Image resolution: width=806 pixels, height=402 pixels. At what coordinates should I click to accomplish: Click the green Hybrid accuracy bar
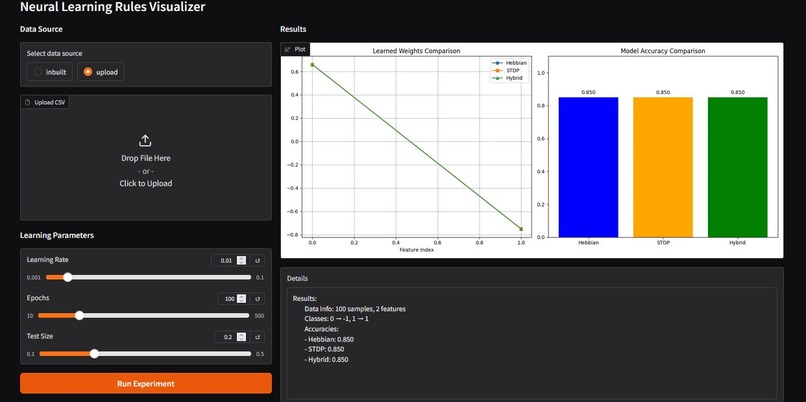(737, 167)
